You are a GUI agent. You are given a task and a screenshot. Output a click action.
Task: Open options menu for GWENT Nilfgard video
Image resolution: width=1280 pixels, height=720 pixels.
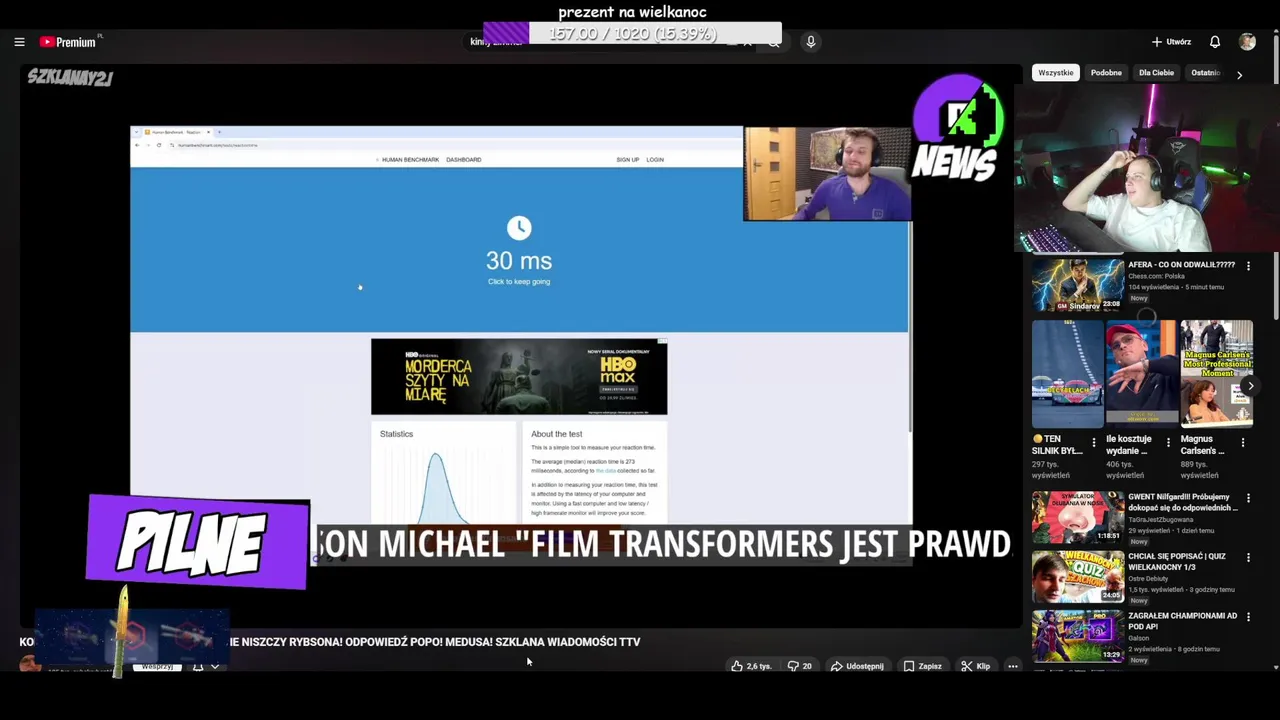1248,498
